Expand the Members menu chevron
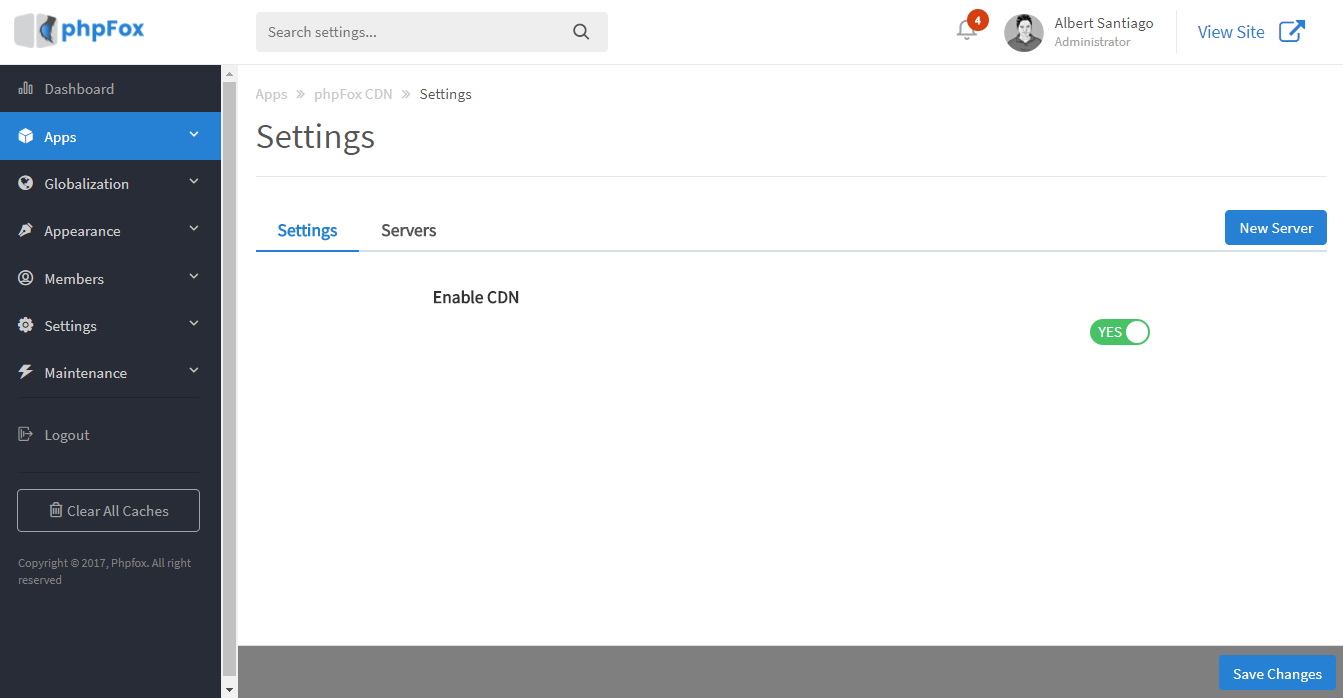 tap(194, 276)
